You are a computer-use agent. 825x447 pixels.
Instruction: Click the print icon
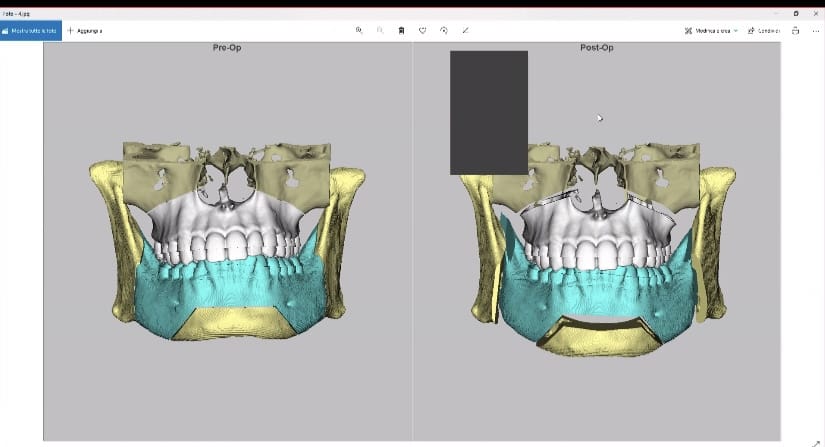click(795, 31)
